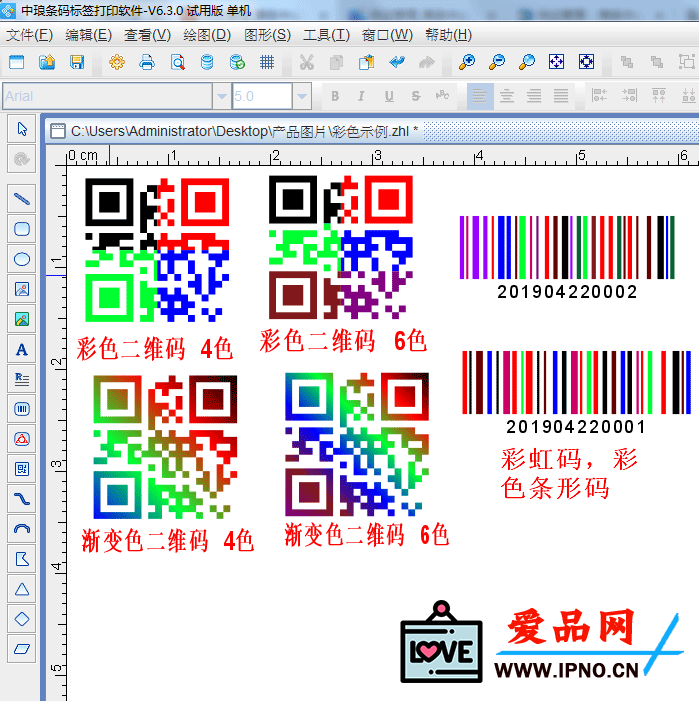
Task: Expand the font size 5.0 dropdown
Action: (x=302, y=96)
